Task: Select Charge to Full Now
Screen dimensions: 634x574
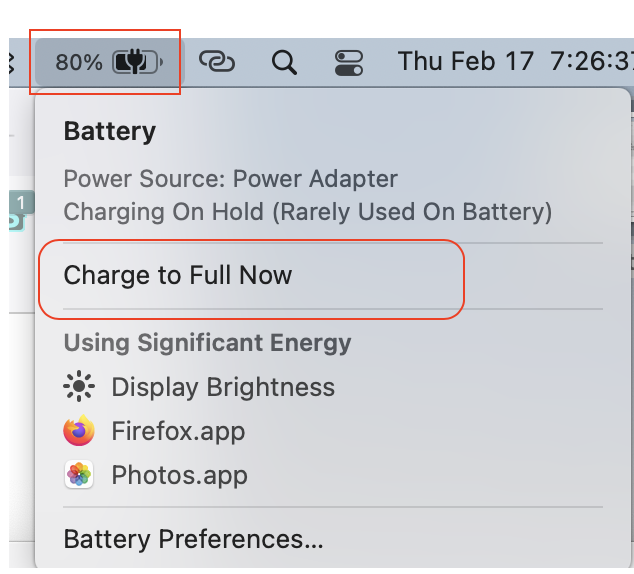Action: coord(177,275)
